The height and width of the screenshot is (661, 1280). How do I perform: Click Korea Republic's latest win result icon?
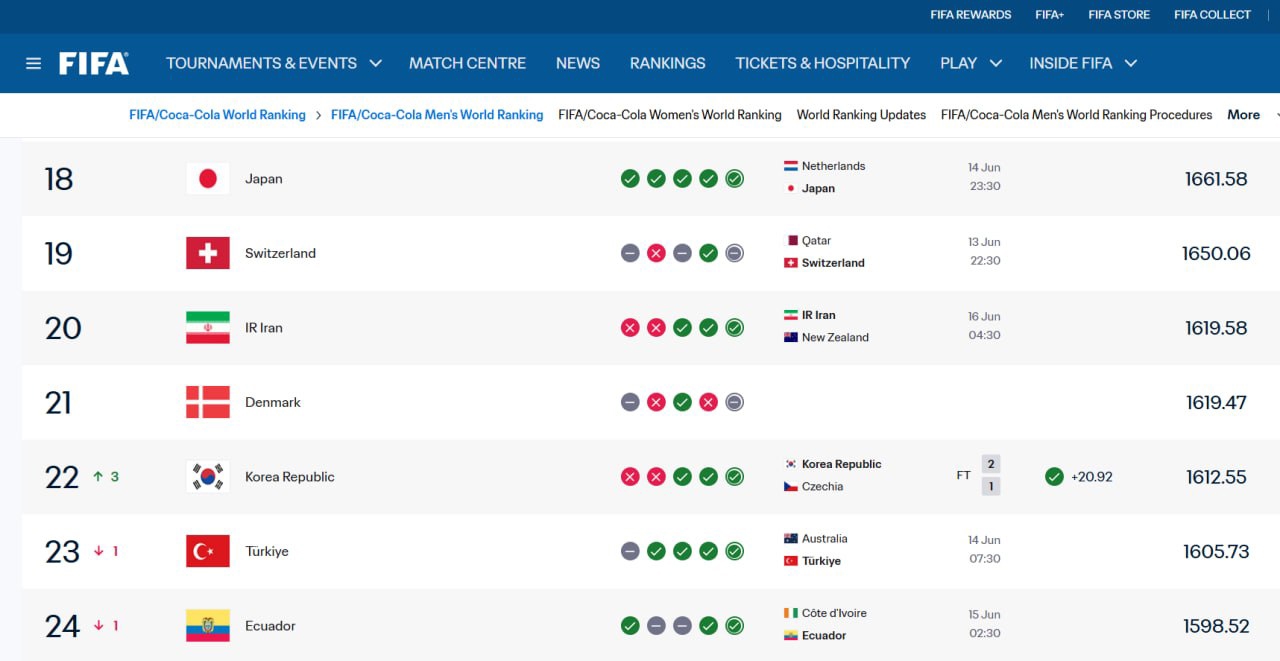[x=734, y=477]
